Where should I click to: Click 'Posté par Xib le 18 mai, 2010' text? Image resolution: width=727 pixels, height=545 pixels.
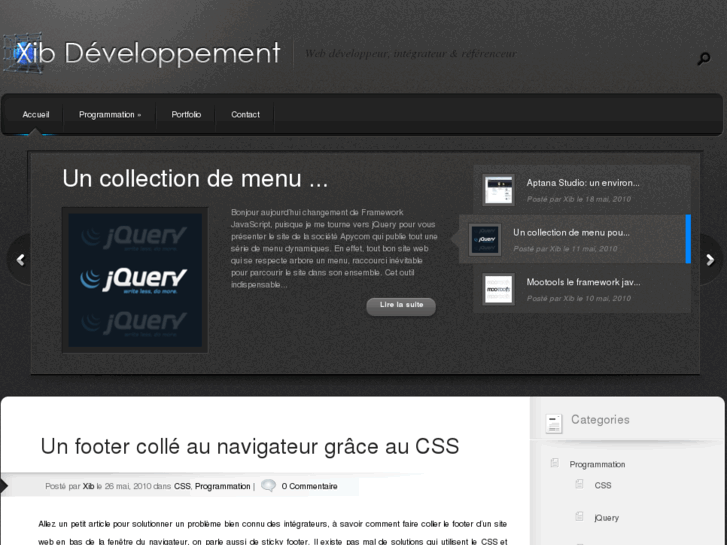[x=579, y=199]
